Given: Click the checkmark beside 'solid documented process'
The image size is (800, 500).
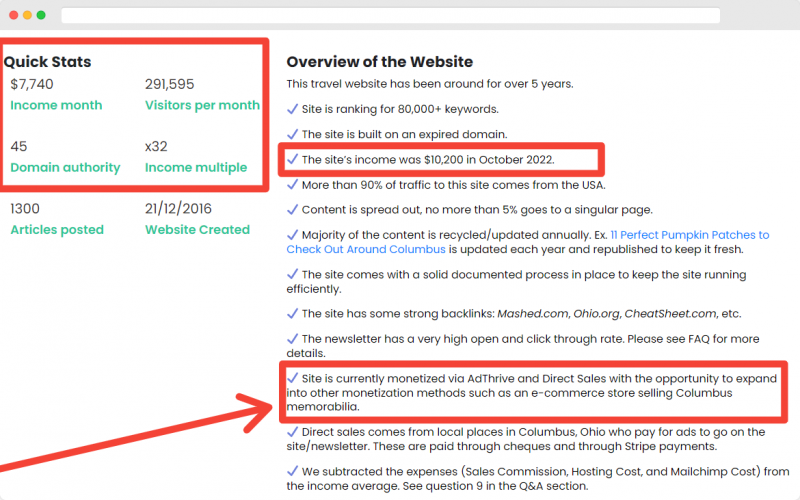Looking at the screenshot, I should 292,274.
